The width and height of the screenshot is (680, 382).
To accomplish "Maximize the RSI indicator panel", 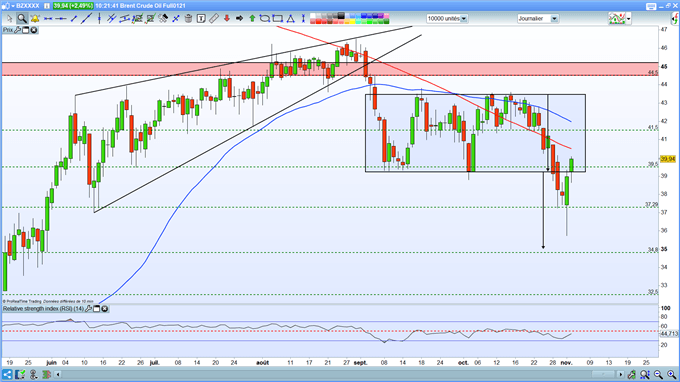I will click(x=97, y=309).
